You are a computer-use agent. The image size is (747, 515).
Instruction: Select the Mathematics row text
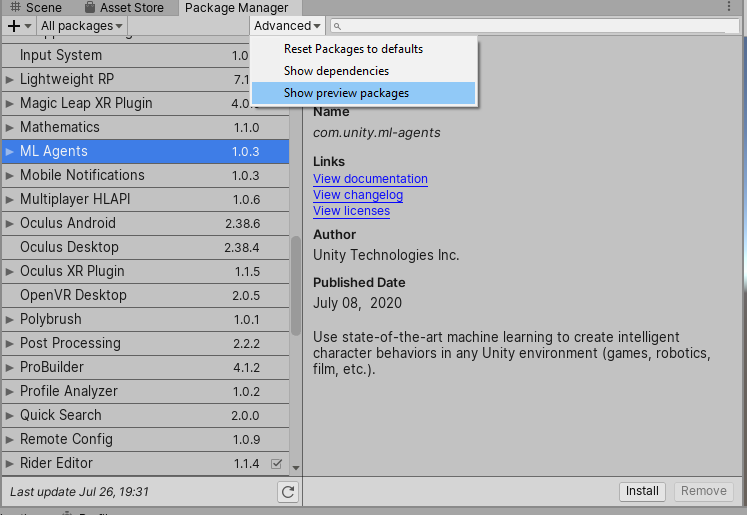pos(60,127)
